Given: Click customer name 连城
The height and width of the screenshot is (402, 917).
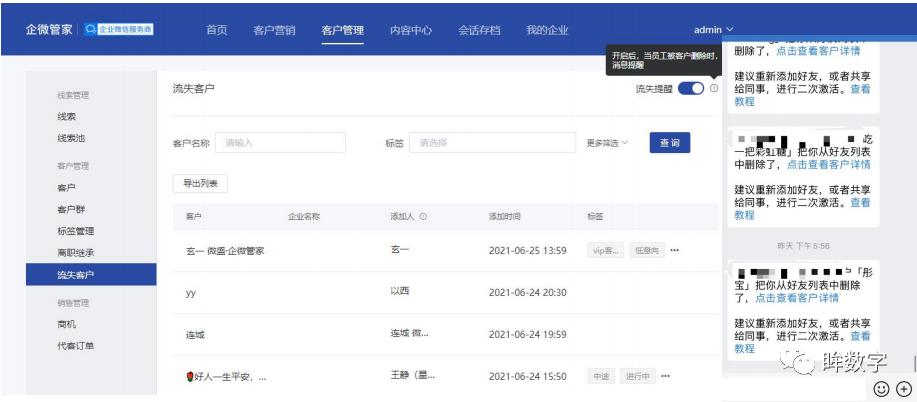Looking at the screenshot, I should pos(195,335).
